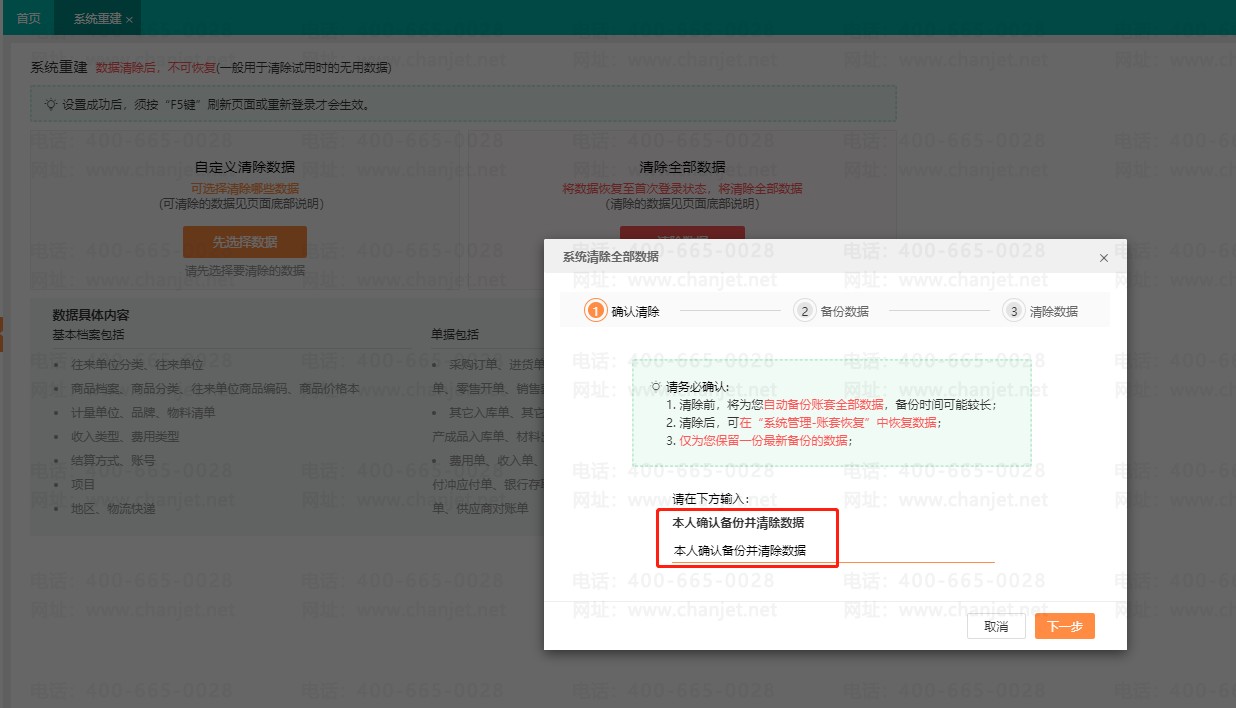Click the 项目 list item
Screen dimensions: 1236x708
click(83, 484)
